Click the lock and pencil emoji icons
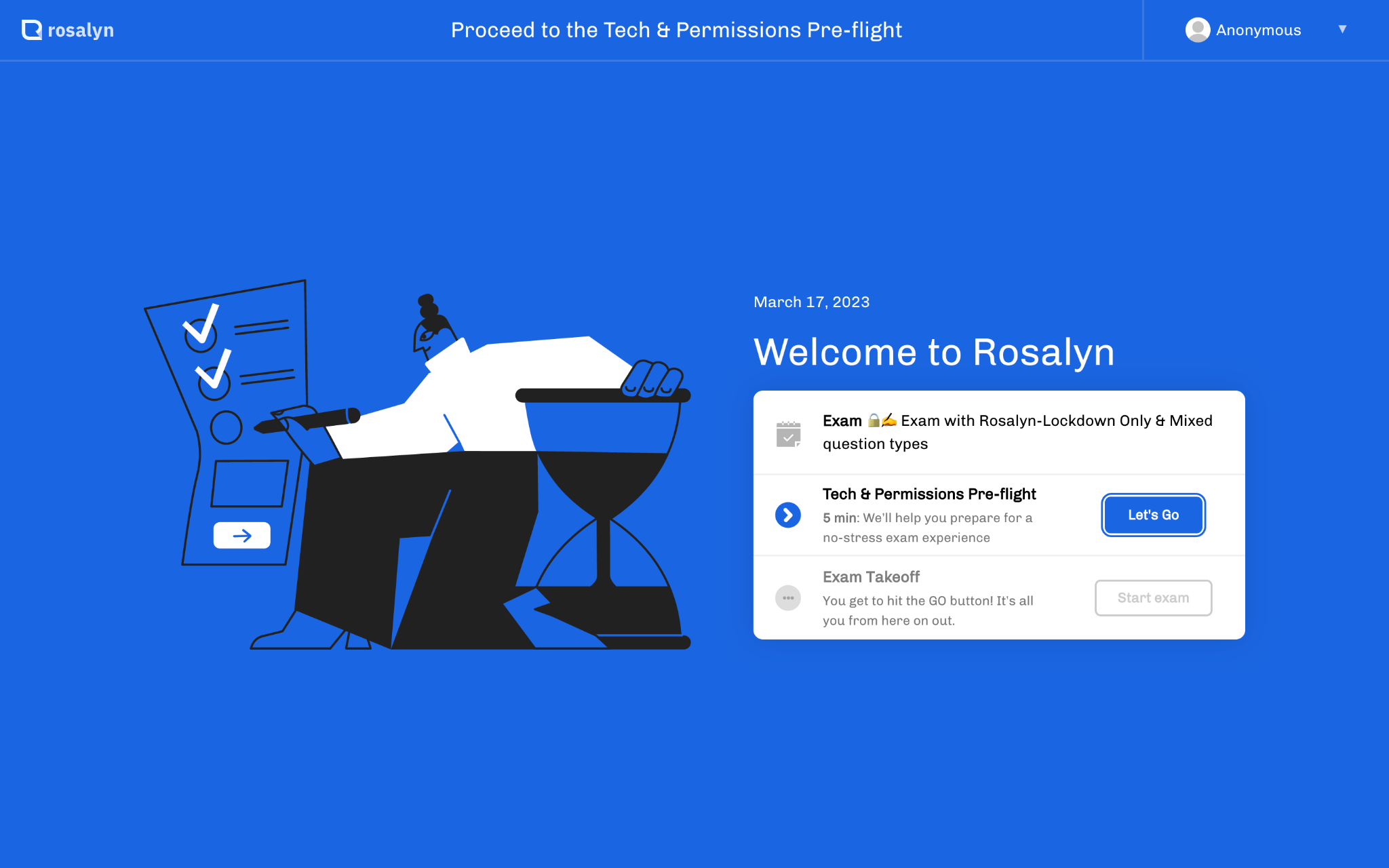1389x868 pixels. click(882, 420)
